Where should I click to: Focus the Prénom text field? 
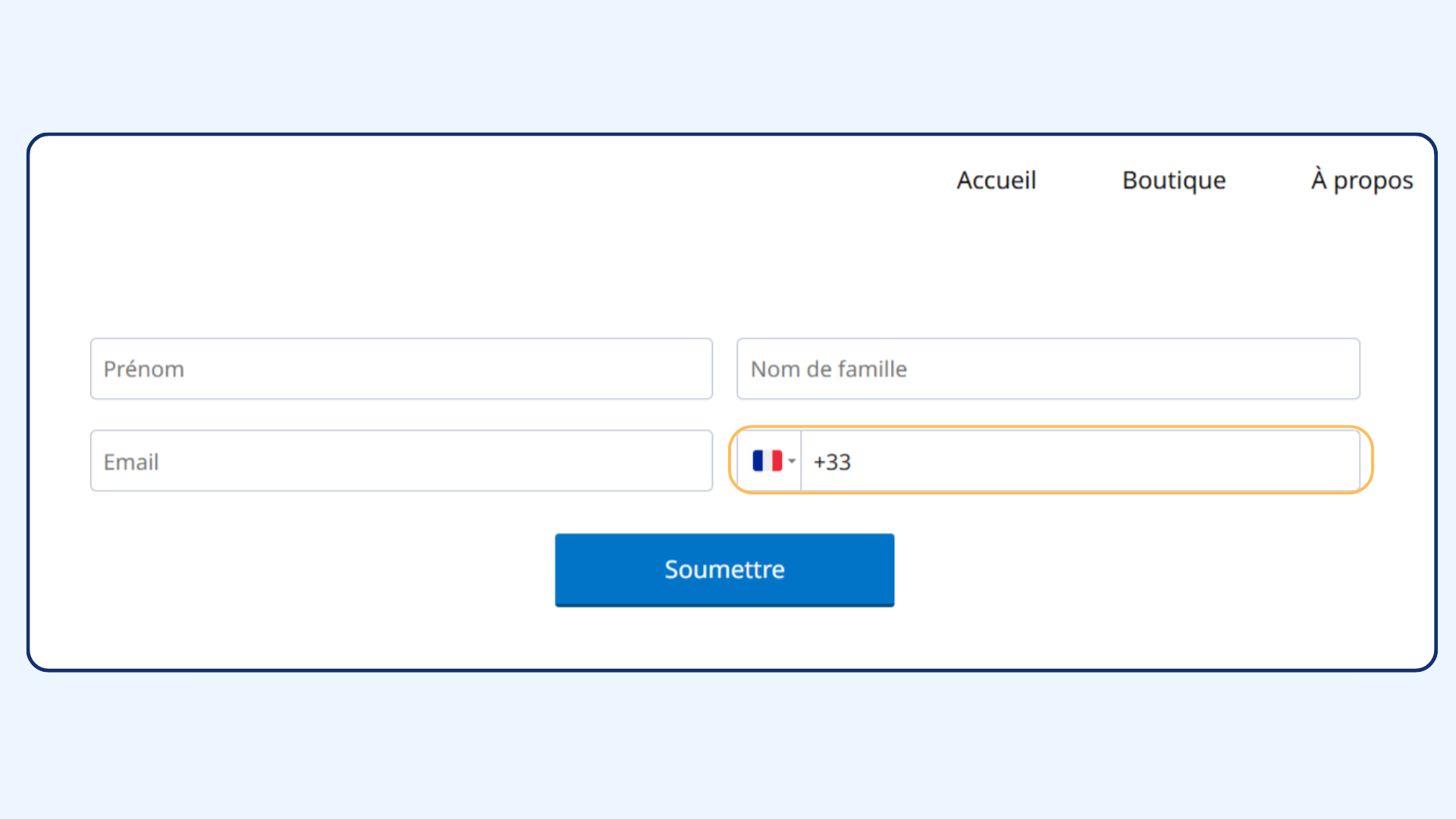pyautogui.click(x=401, y=369)
